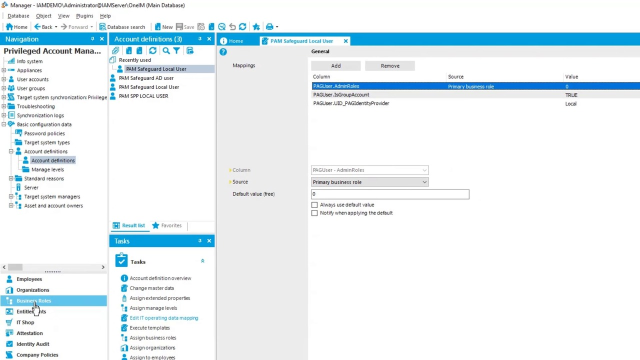This screenshot has height=360, width=640.
Task: Switch to the Result list tab
Action: (x=129, y=225)
